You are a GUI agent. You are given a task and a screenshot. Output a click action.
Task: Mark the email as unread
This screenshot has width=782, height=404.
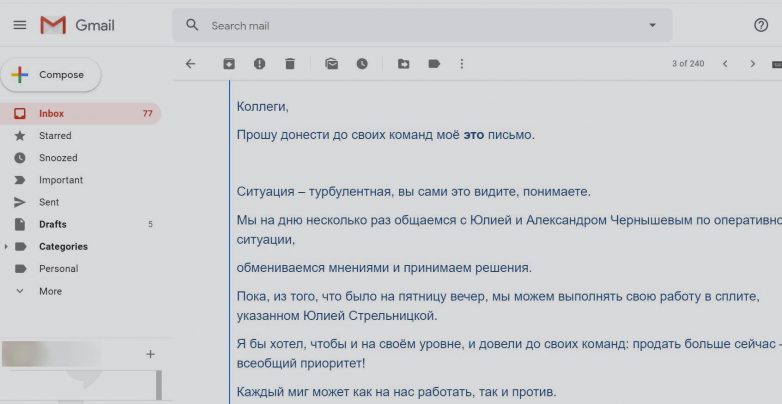[331, 64]
